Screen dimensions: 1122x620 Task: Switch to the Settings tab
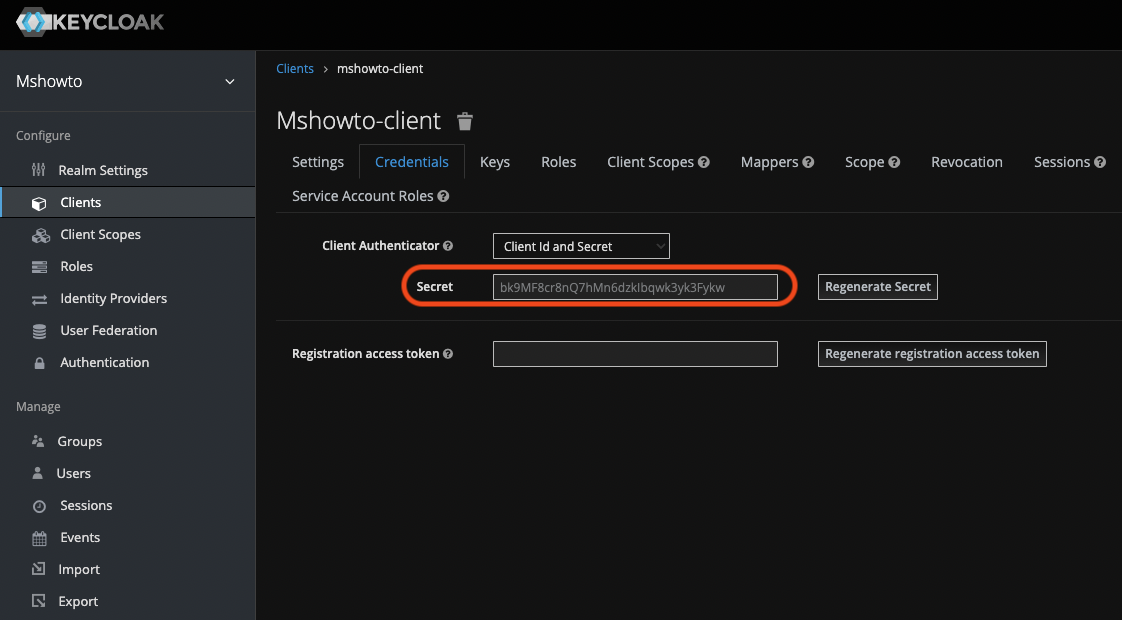click(318, 162)
